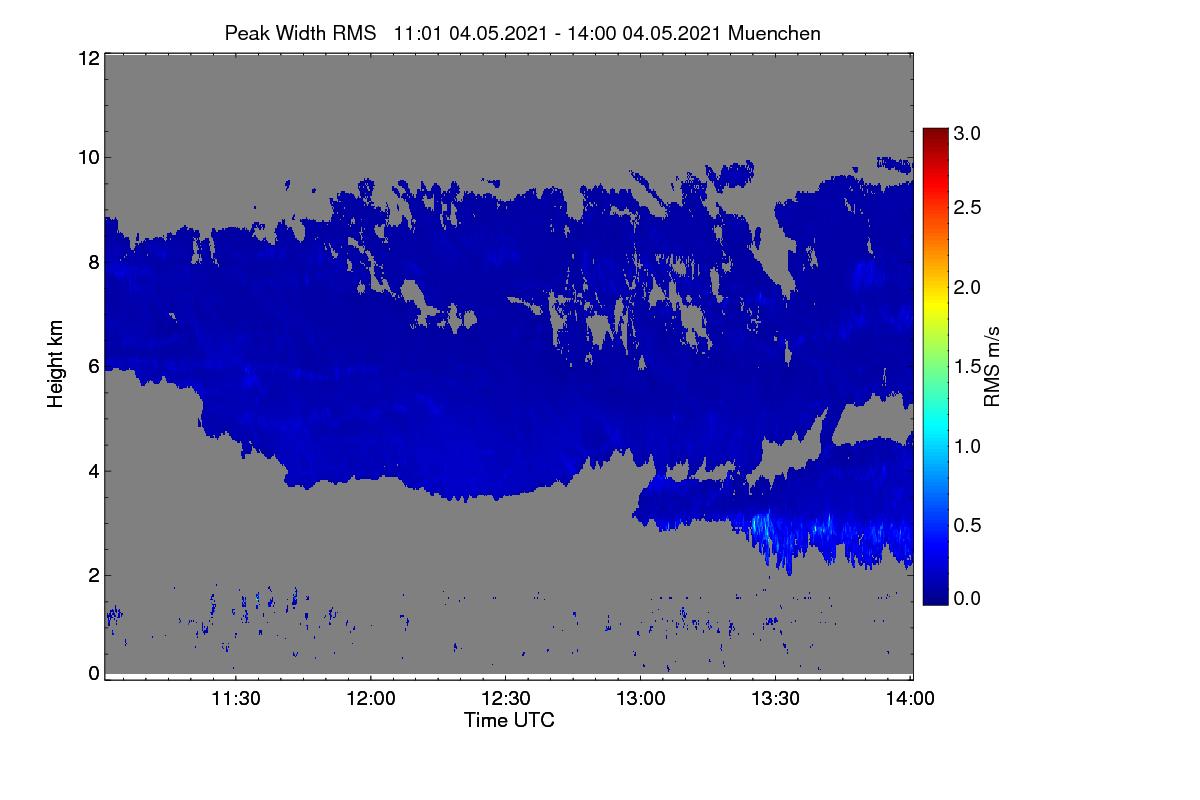Screen dimensions: 1200x800
Task: Click the 12:00 time tick label
Action: [371, 699]
